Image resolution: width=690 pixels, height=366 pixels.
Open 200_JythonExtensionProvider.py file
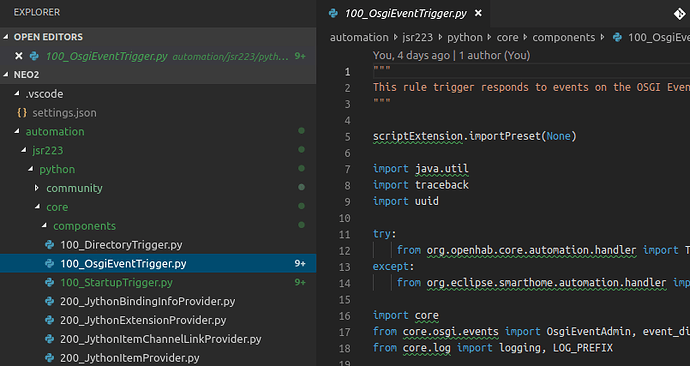click(143, 320)
